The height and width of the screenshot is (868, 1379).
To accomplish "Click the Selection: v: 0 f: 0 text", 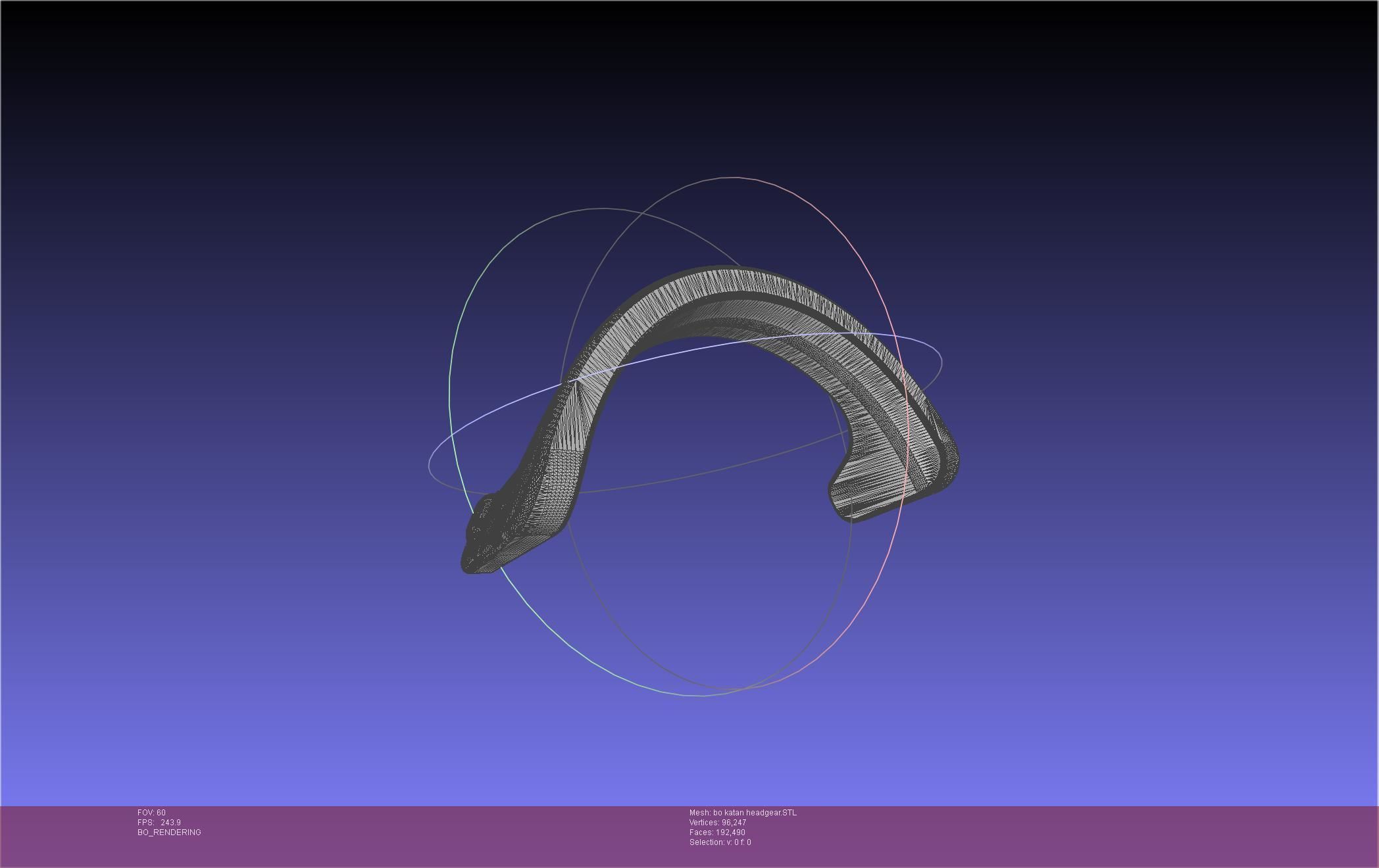I will click(x=720, y=842).
